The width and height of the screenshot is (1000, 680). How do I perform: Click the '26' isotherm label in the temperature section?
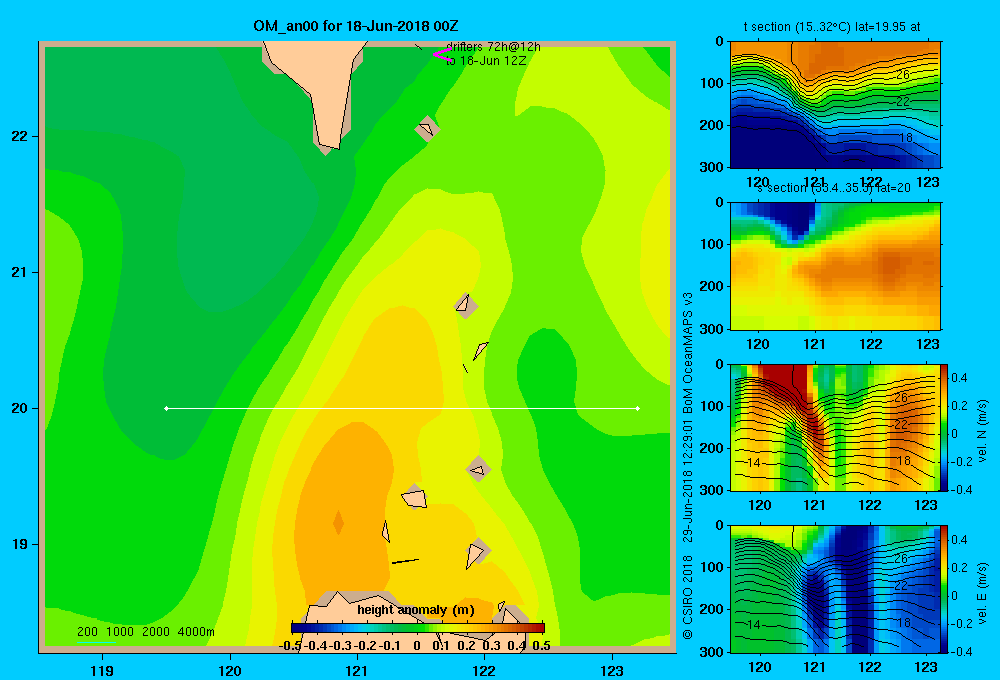click(902, 75)
